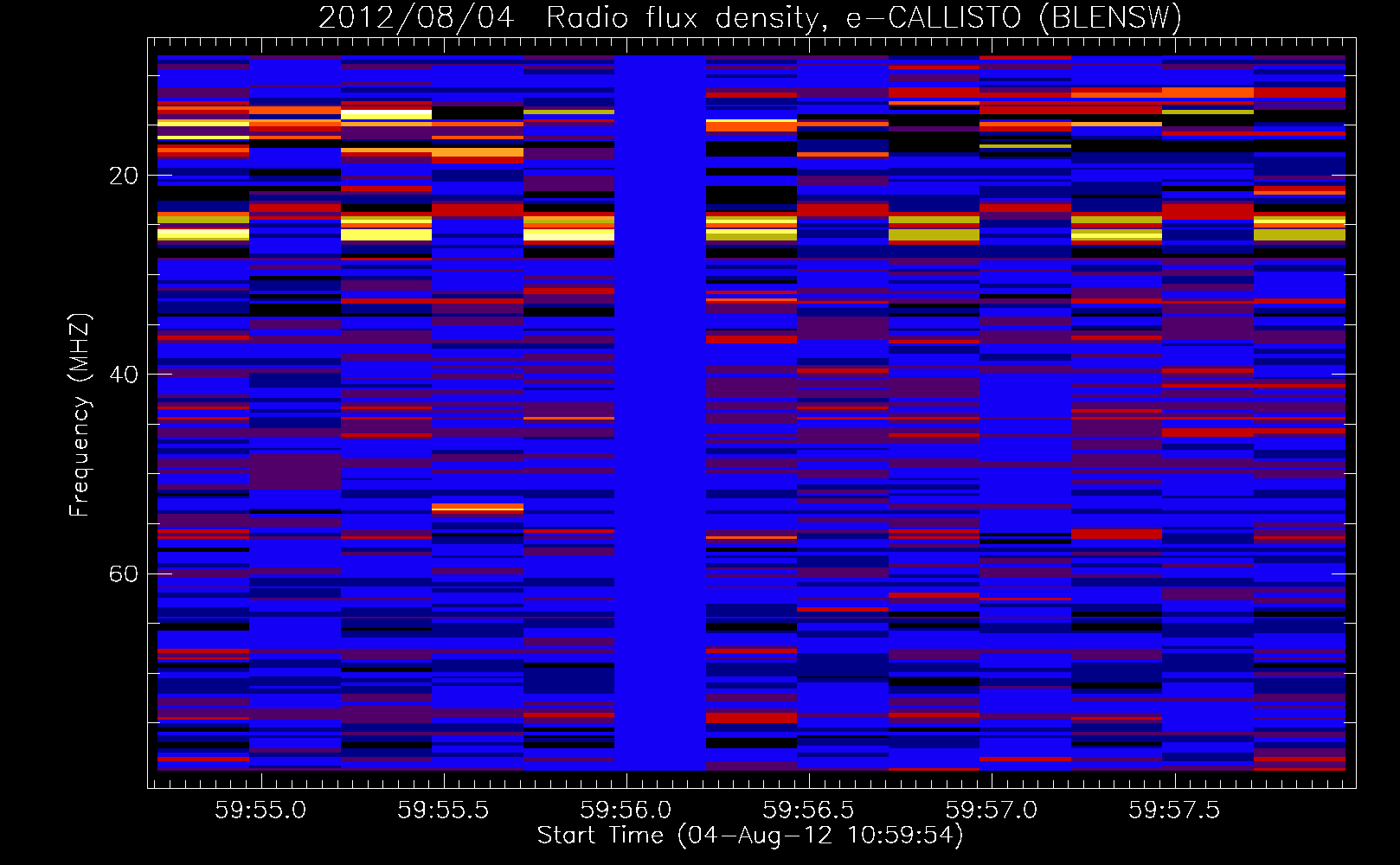This screenshot has width=1400, height=865.
Task: Click the 59:57.5 time tick label
Action: coord(1174,811)
